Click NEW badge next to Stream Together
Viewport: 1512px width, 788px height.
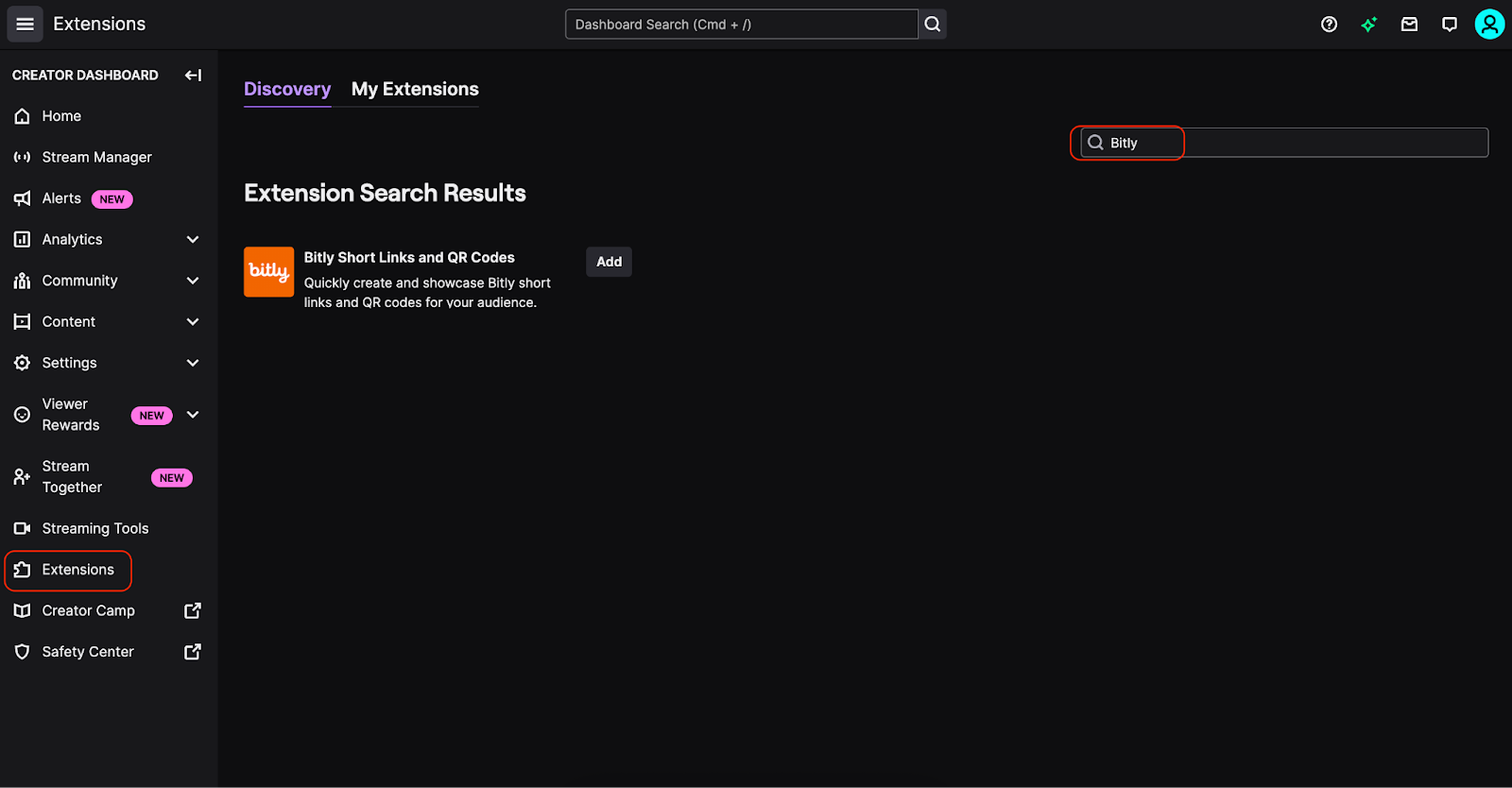pos(172,478)
